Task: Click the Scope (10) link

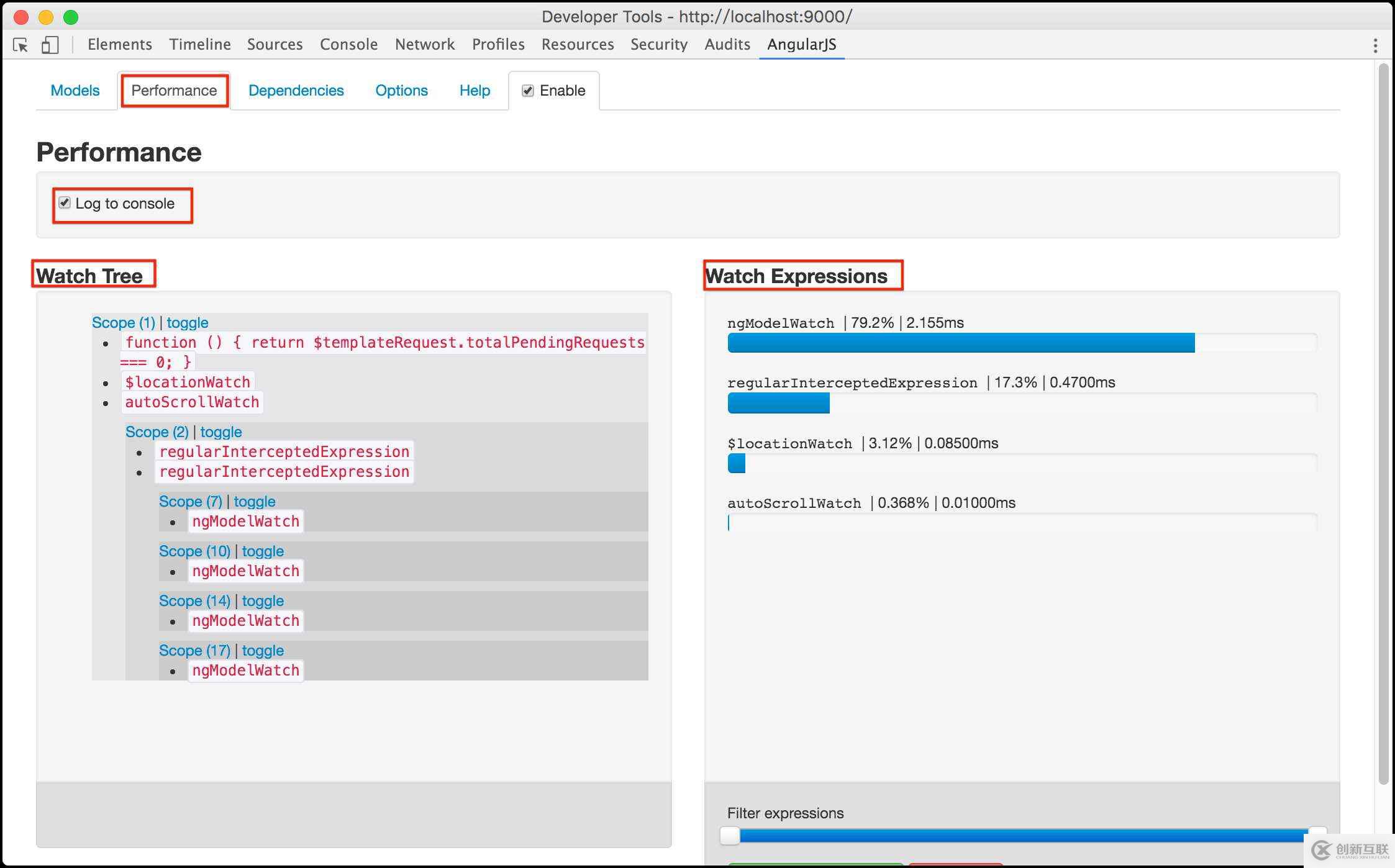Action: coord(194,551)
